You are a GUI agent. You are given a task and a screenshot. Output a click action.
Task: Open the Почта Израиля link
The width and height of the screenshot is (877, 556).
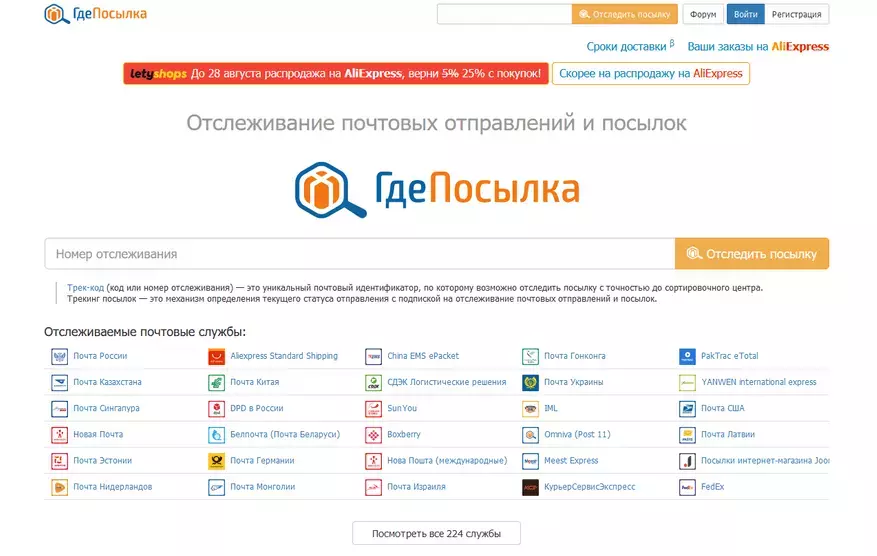point(416,487)
